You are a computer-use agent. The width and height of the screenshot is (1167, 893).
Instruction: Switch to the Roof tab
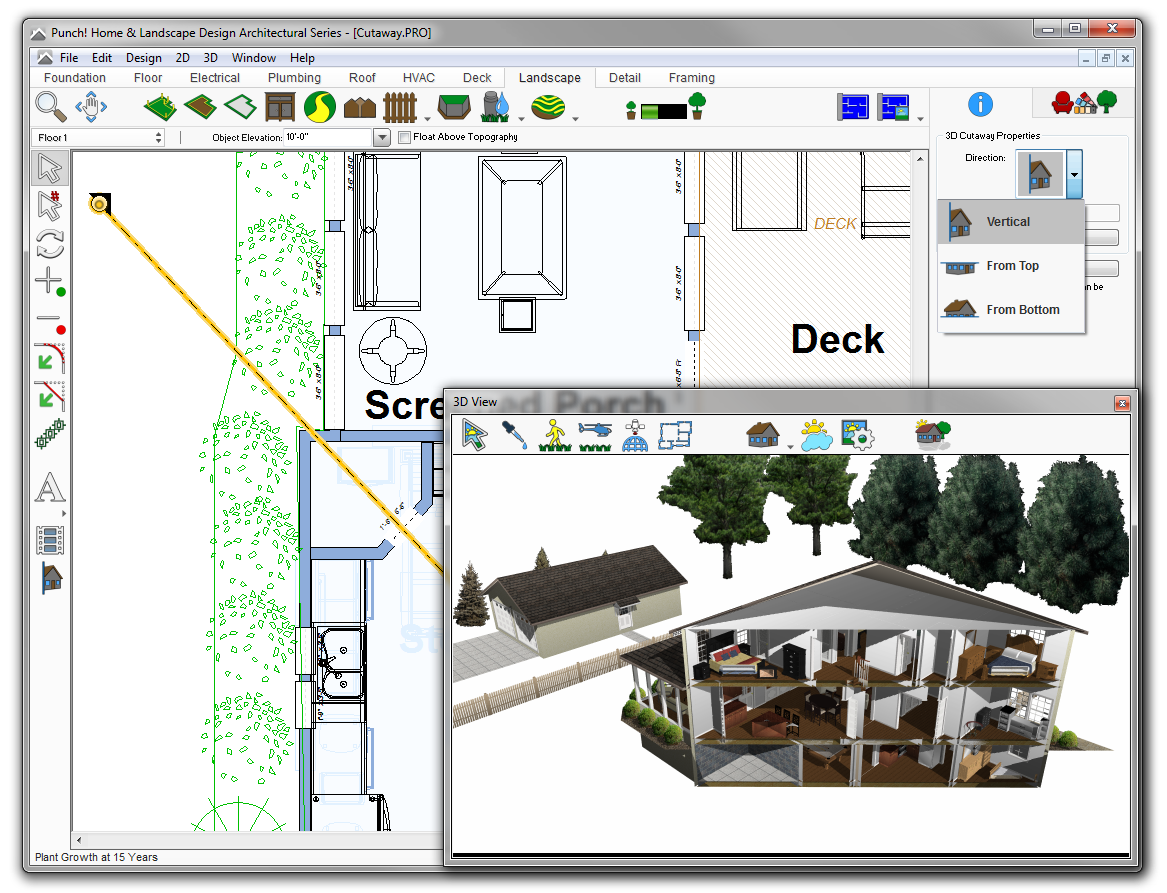pos(362,77)
